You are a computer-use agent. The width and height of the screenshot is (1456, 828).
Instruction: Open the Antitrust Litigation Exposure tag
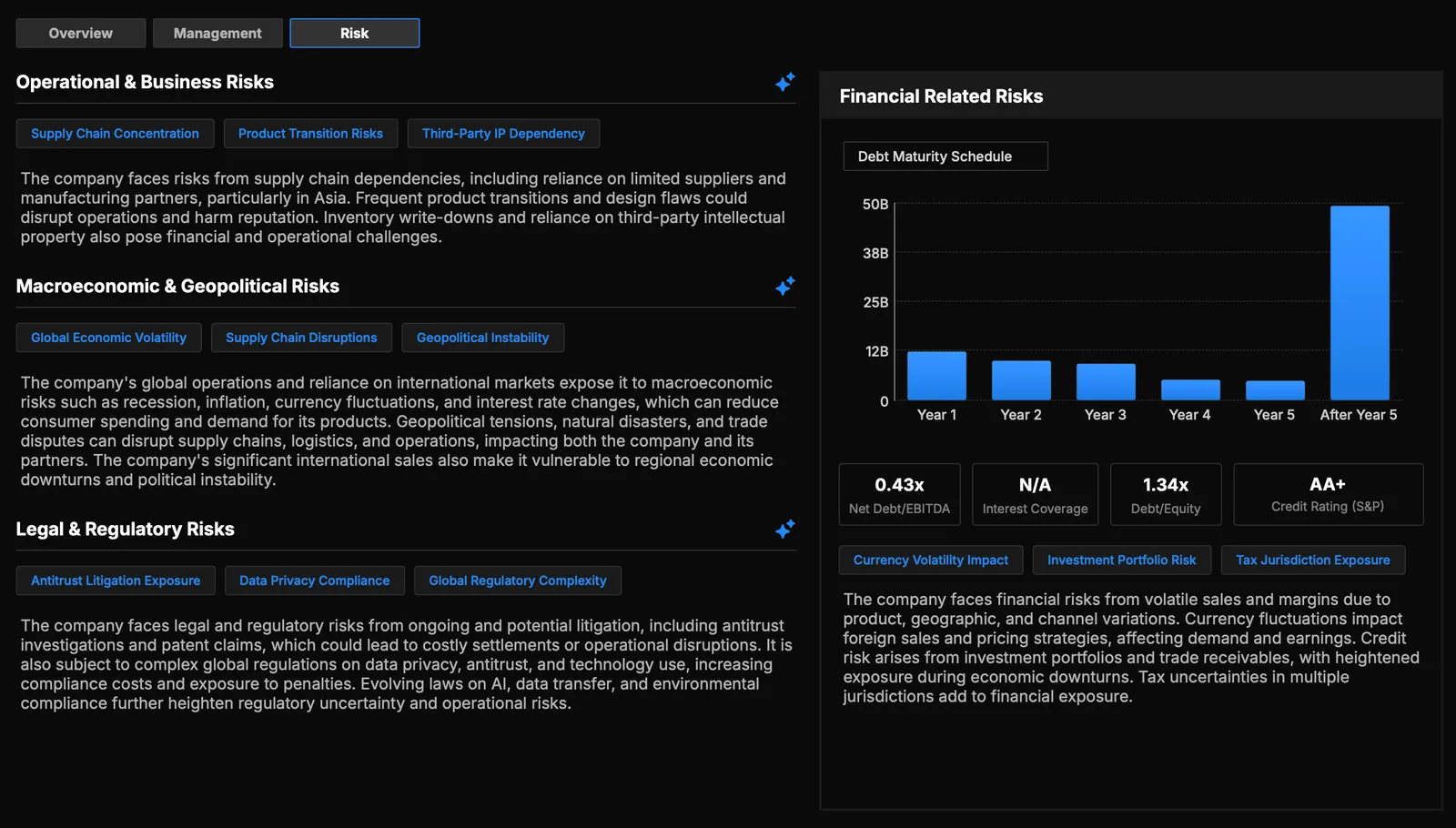pyautogui.click(x=116, y=581)
